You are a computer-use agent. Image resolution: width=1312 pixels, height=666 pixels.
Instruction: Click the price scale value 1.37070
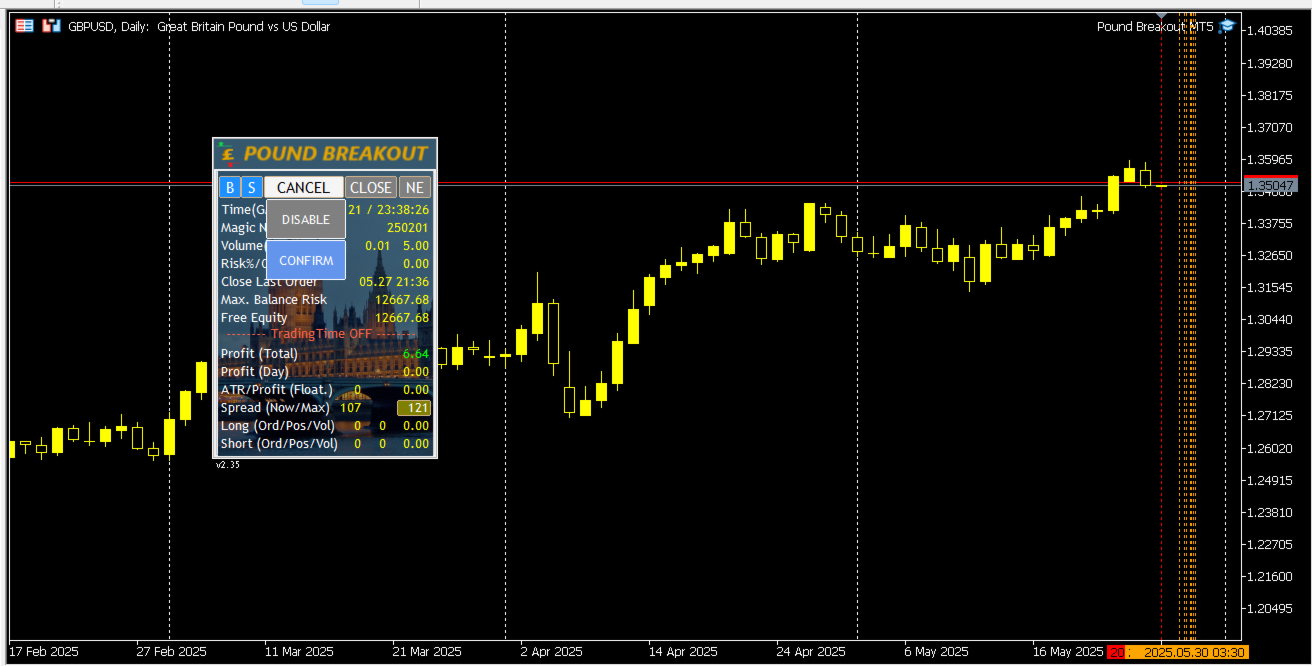(x=1270, y=127)
